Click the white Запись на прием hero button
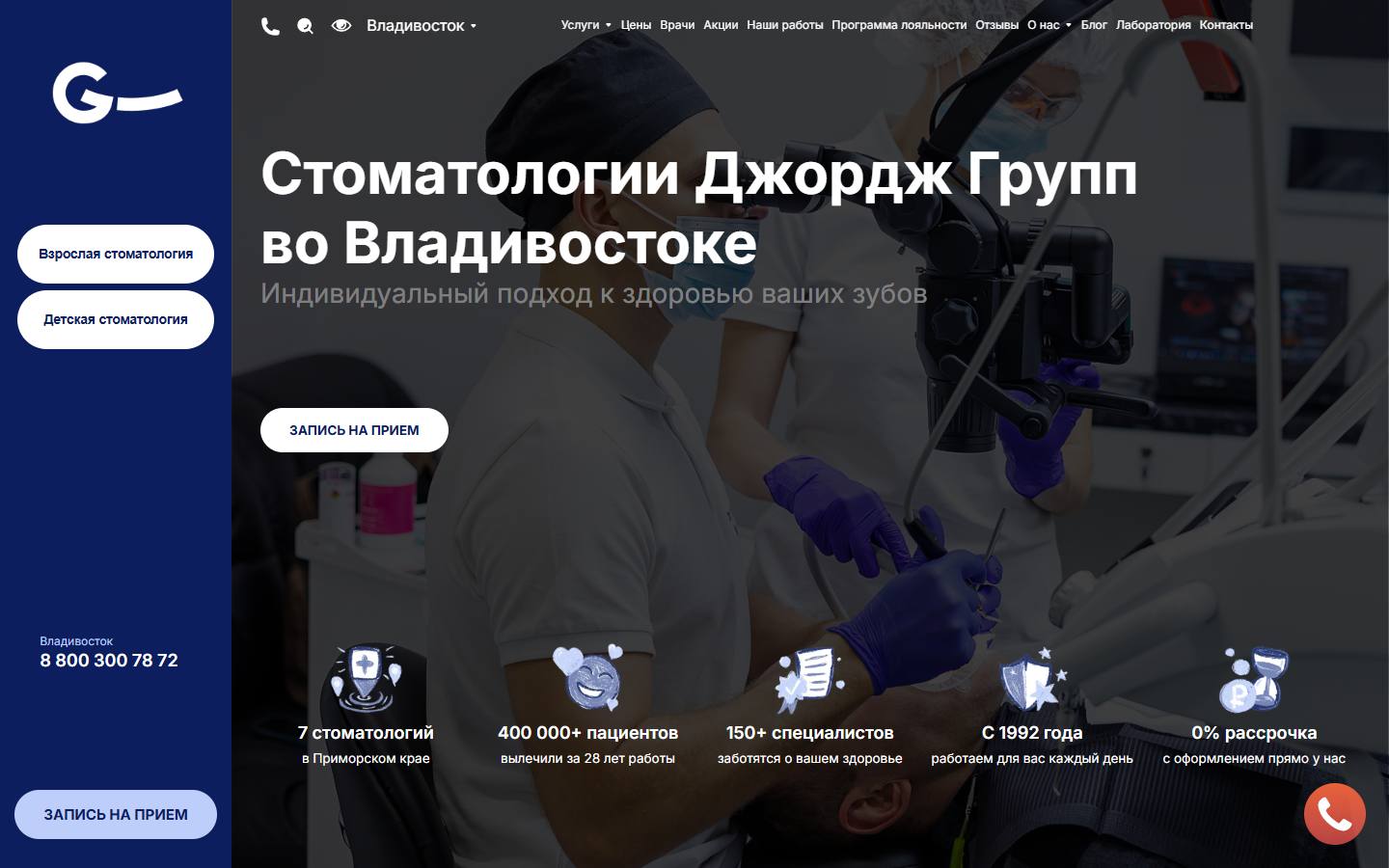The height and width of the screenshot is (868, 1389). click(354, 430)
